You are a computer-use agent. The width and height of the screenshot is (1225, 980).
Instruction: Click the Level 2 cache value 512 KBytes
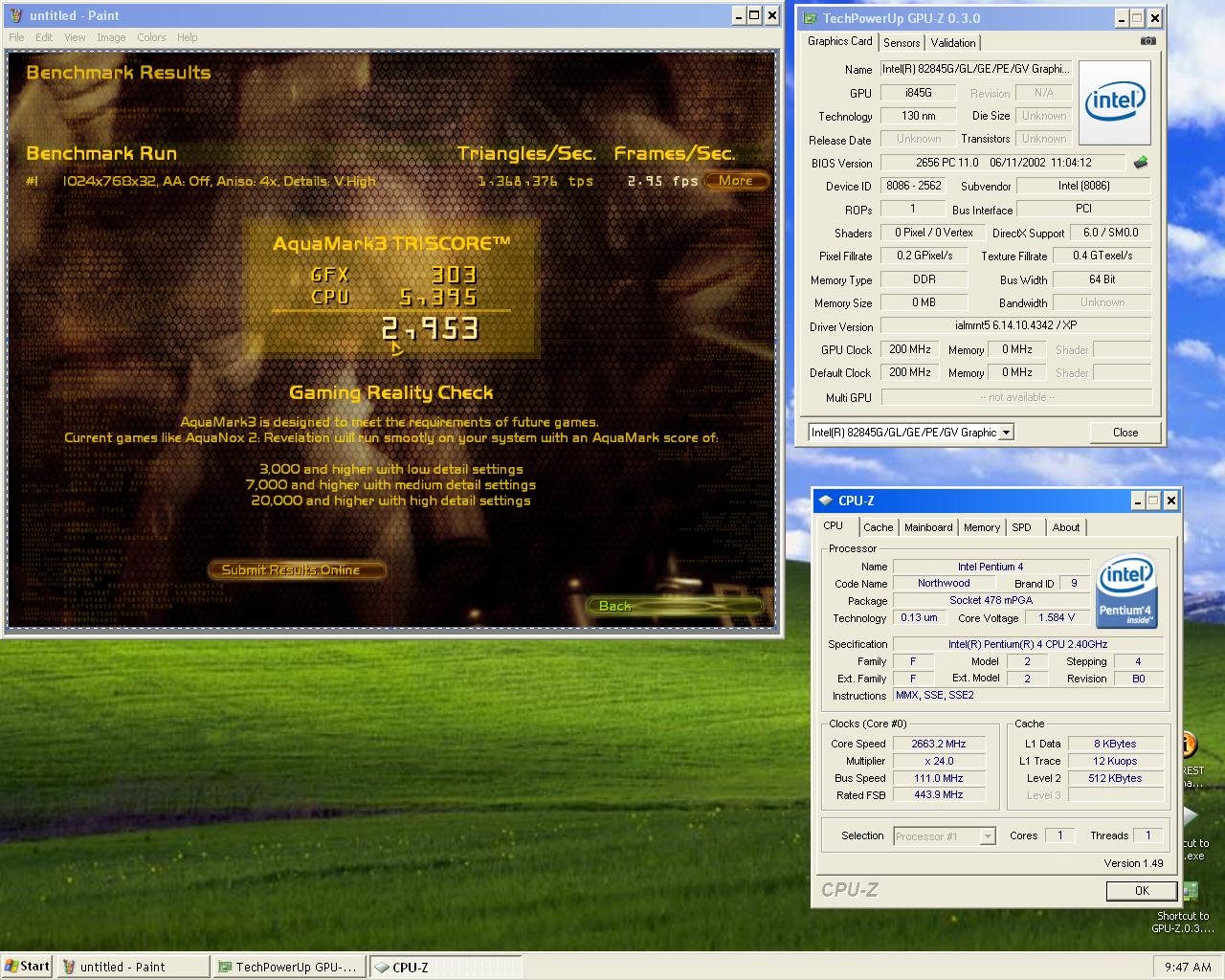tap(1115, 778)
